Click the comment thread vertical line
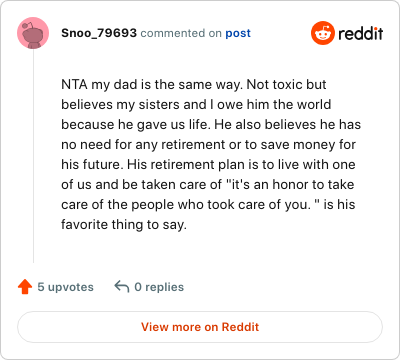Viewport: 400px width, 360px height. [33, 156]
